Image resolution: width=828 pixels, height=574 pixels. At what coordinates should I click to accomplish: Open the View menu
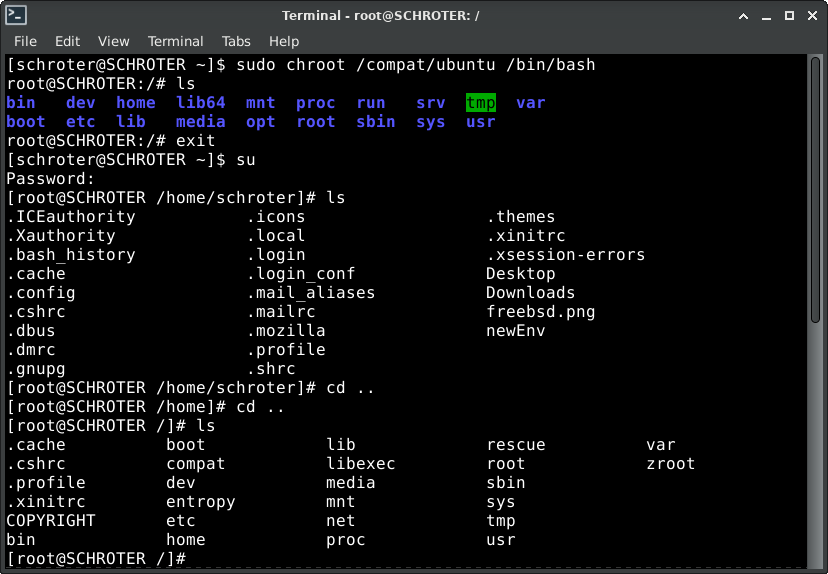(x=113, y=41)
